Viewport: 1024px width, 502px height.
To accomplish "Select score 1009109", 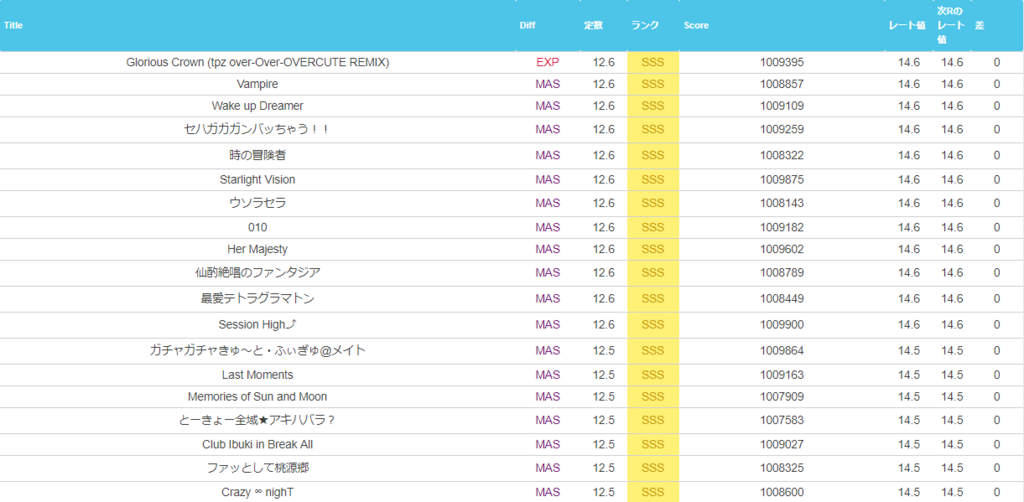I will click(x=782, y=106).
